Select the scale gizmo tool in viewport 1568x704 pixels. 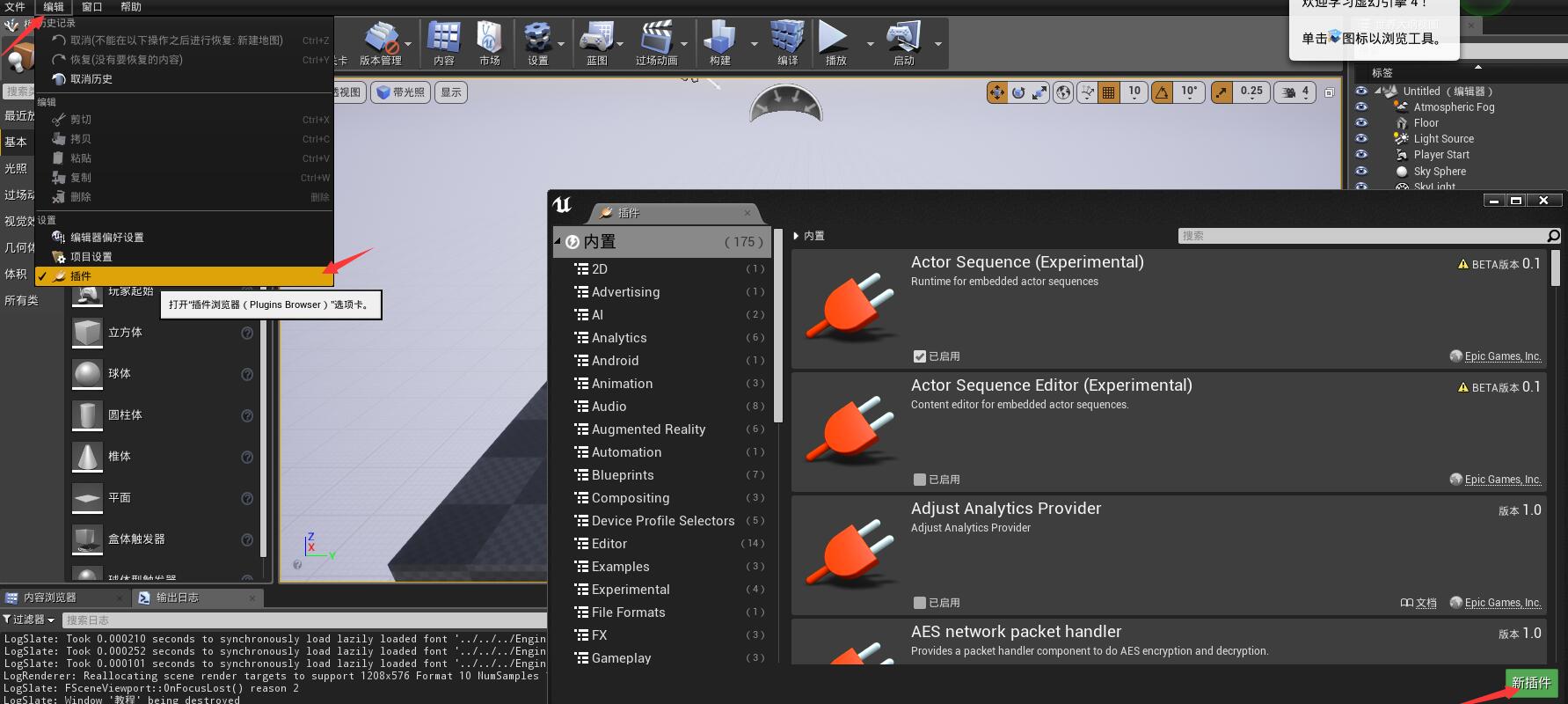(x=1039, y=92)
